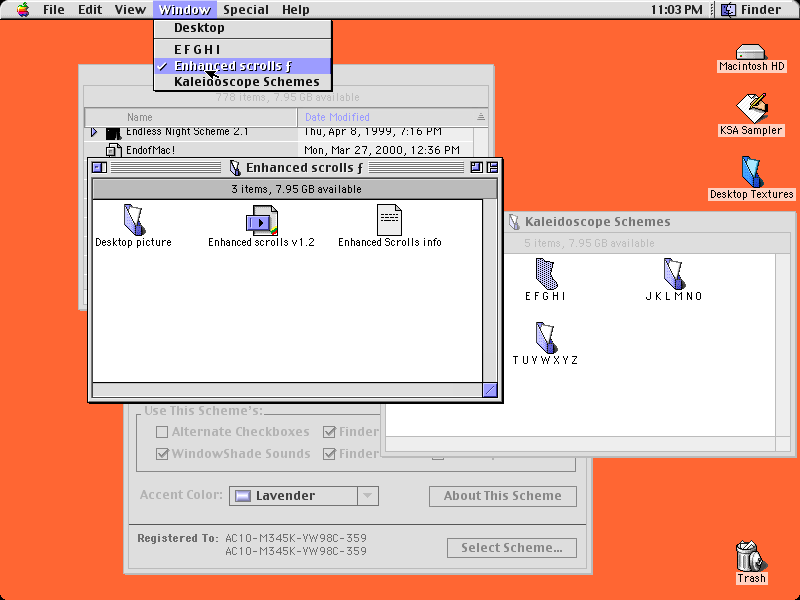The image size is (800, 600).
Task: Sort by the Date Modified column header
Action: pos(385,117)
